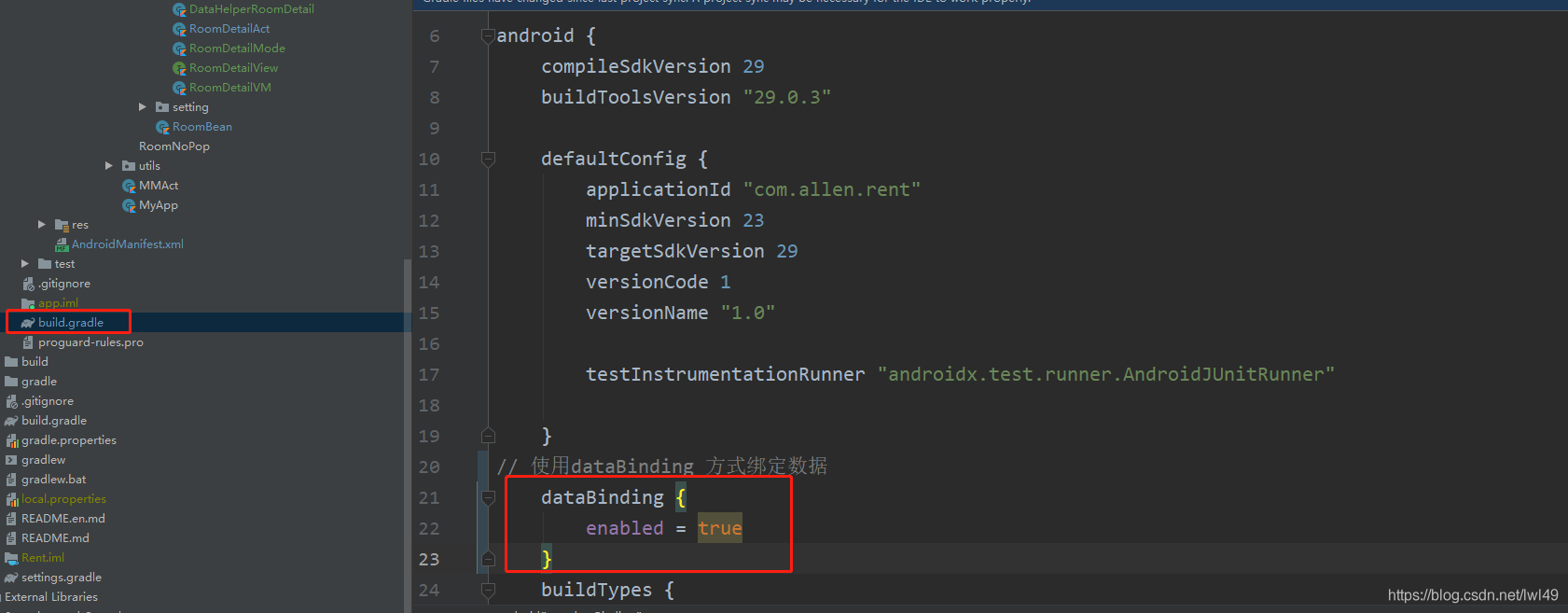1568x613 pixels.
Task: Click 'versionCode' on line 14
Action: (x=647, y=282)
